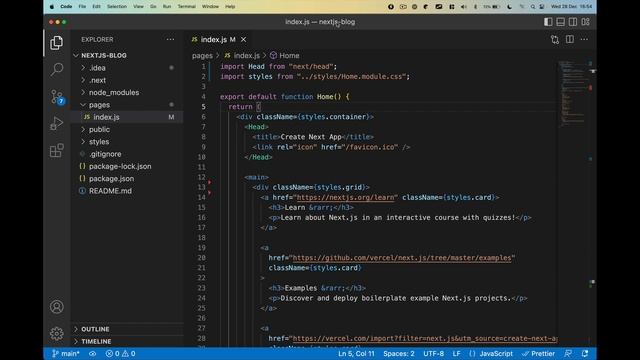
Task: Open the Selection menu
Action: point(117,7)
